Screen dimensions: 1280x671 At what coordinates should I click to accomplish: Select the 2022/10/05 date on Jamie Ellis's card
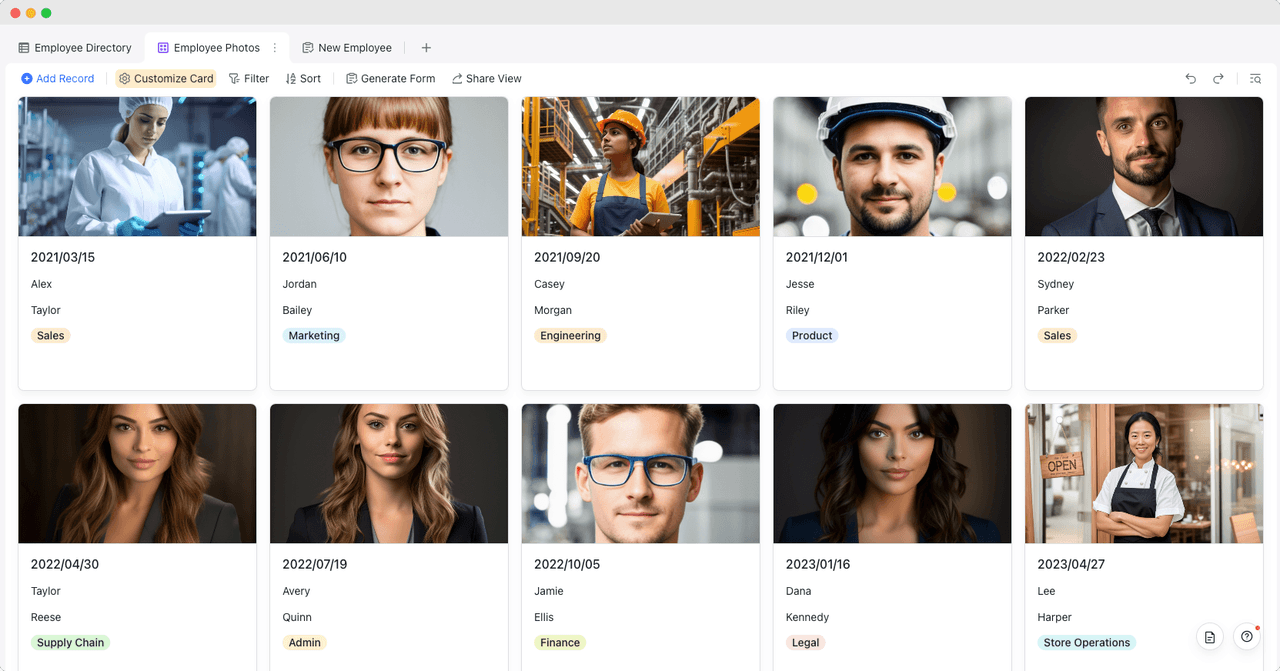click(566, 564)
